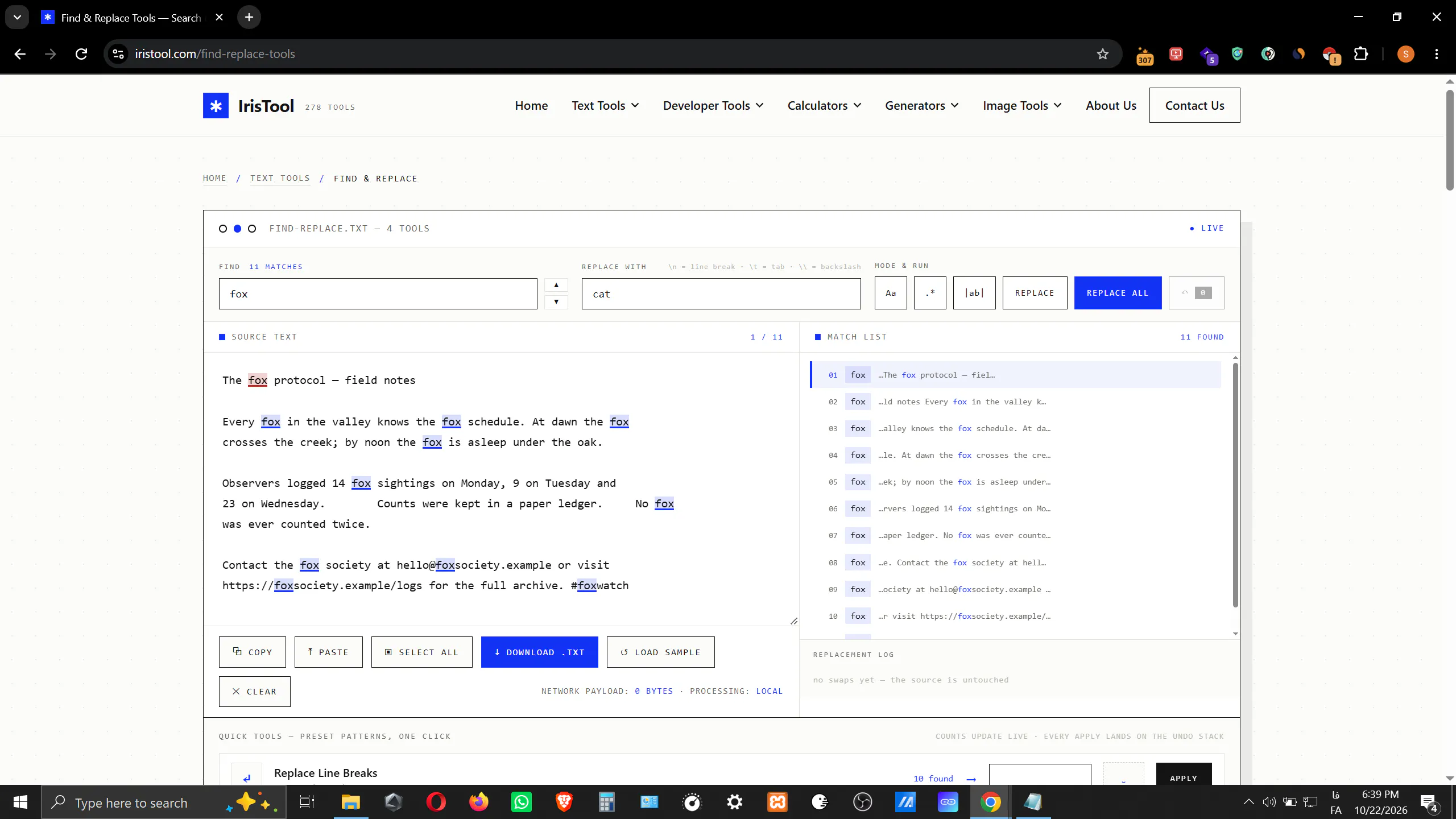1456x819 pixels.
Task: Open the TEXT TOOLS breadcrumb link
Action: click(280, 178)
